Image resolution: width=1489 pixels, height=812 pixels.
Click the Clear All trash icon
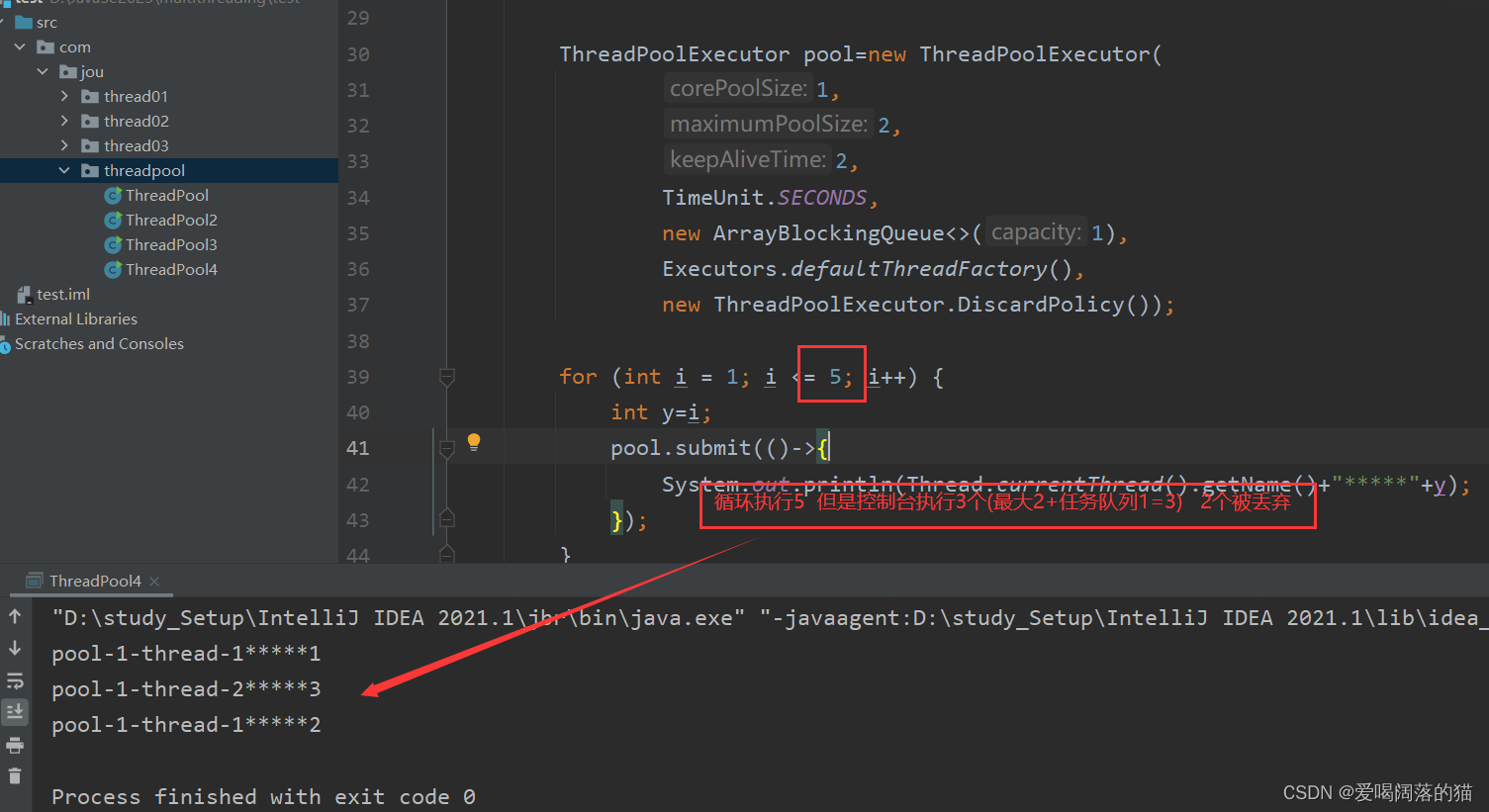tap(15, 776)
